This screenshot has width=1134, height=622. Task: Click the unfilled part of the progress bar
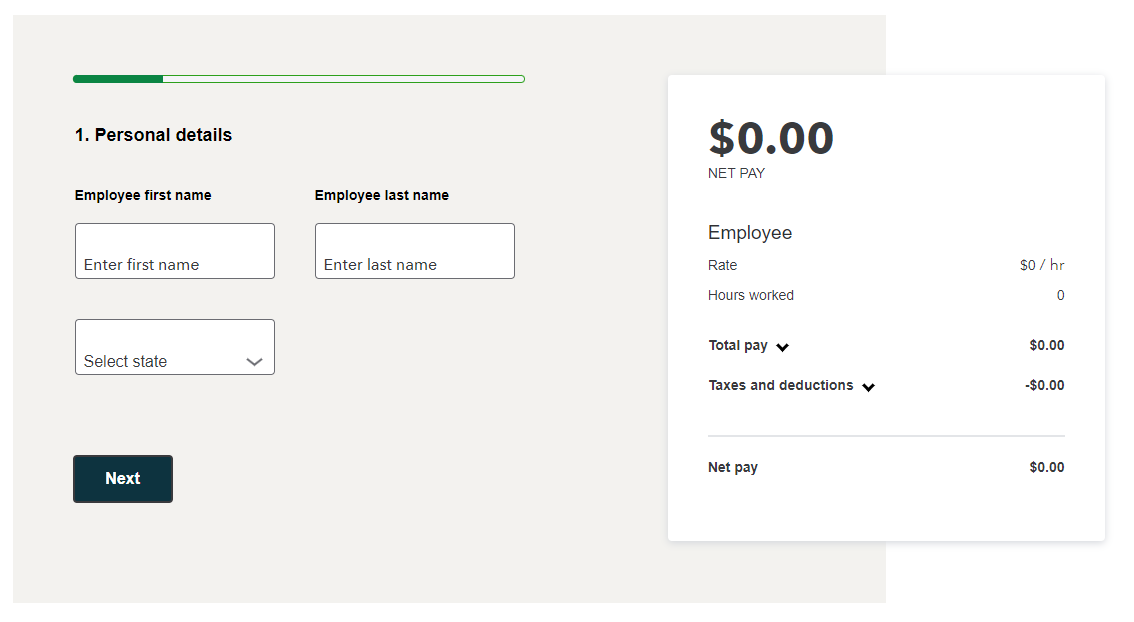[x=344, y=79]
